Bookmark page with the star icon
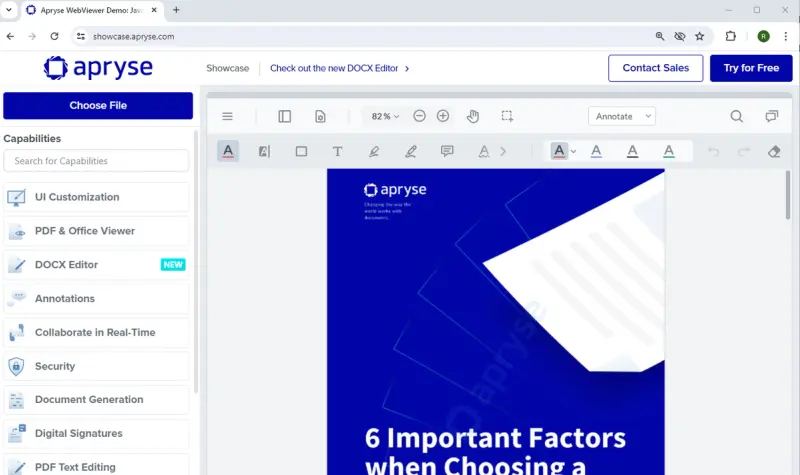The width and height of the screenshot is (800, 475). [699, 36]
